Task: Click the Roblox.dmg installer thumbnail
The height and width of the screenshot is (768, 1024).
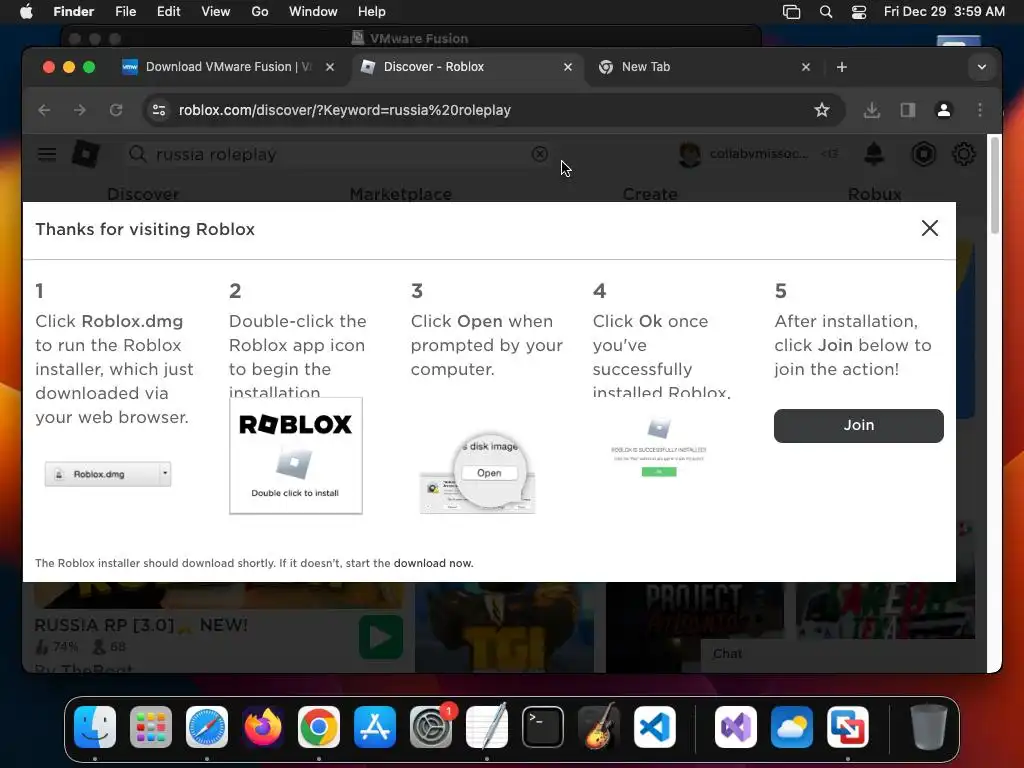Action: pyautogui.click(x=108, y=473)
